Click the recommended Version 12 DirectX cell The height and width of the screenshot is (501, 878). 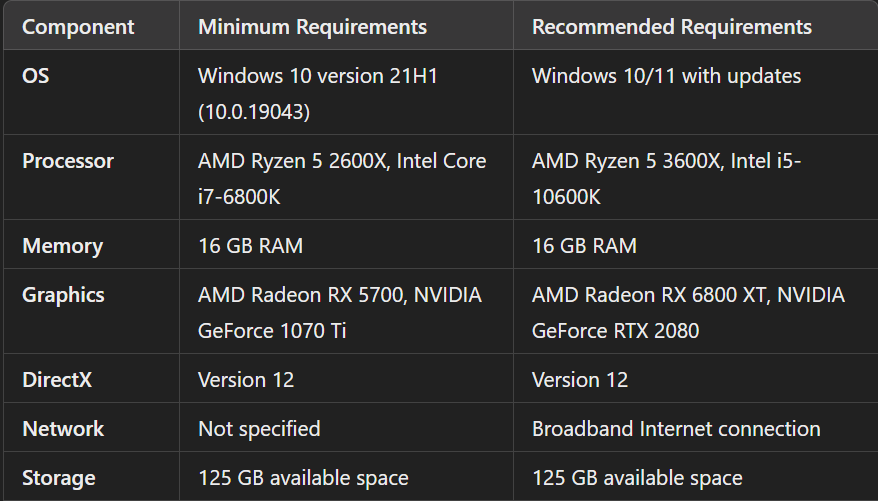(x=580, y=380)
